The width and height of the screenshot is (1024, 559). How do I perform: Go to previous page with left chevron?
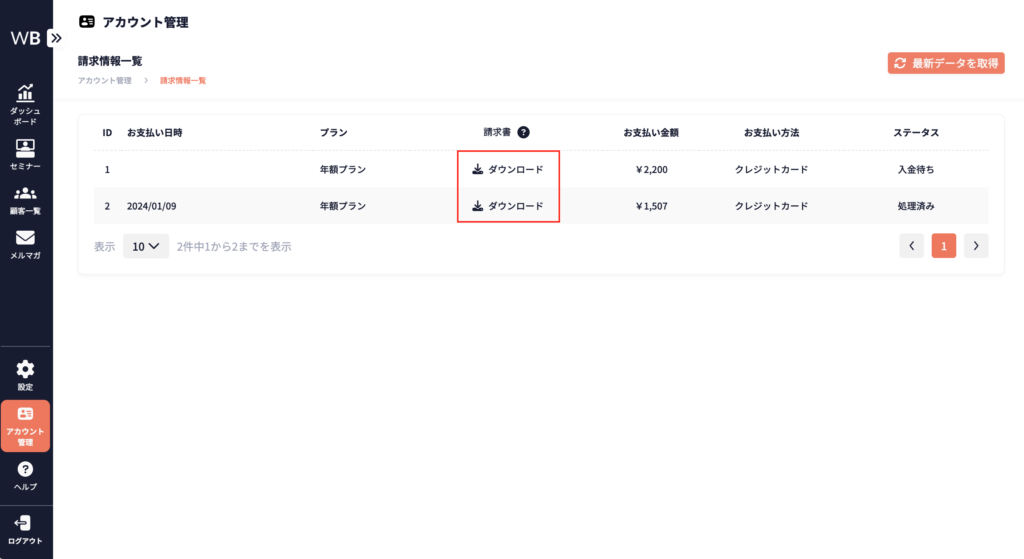tap(911, 246)
